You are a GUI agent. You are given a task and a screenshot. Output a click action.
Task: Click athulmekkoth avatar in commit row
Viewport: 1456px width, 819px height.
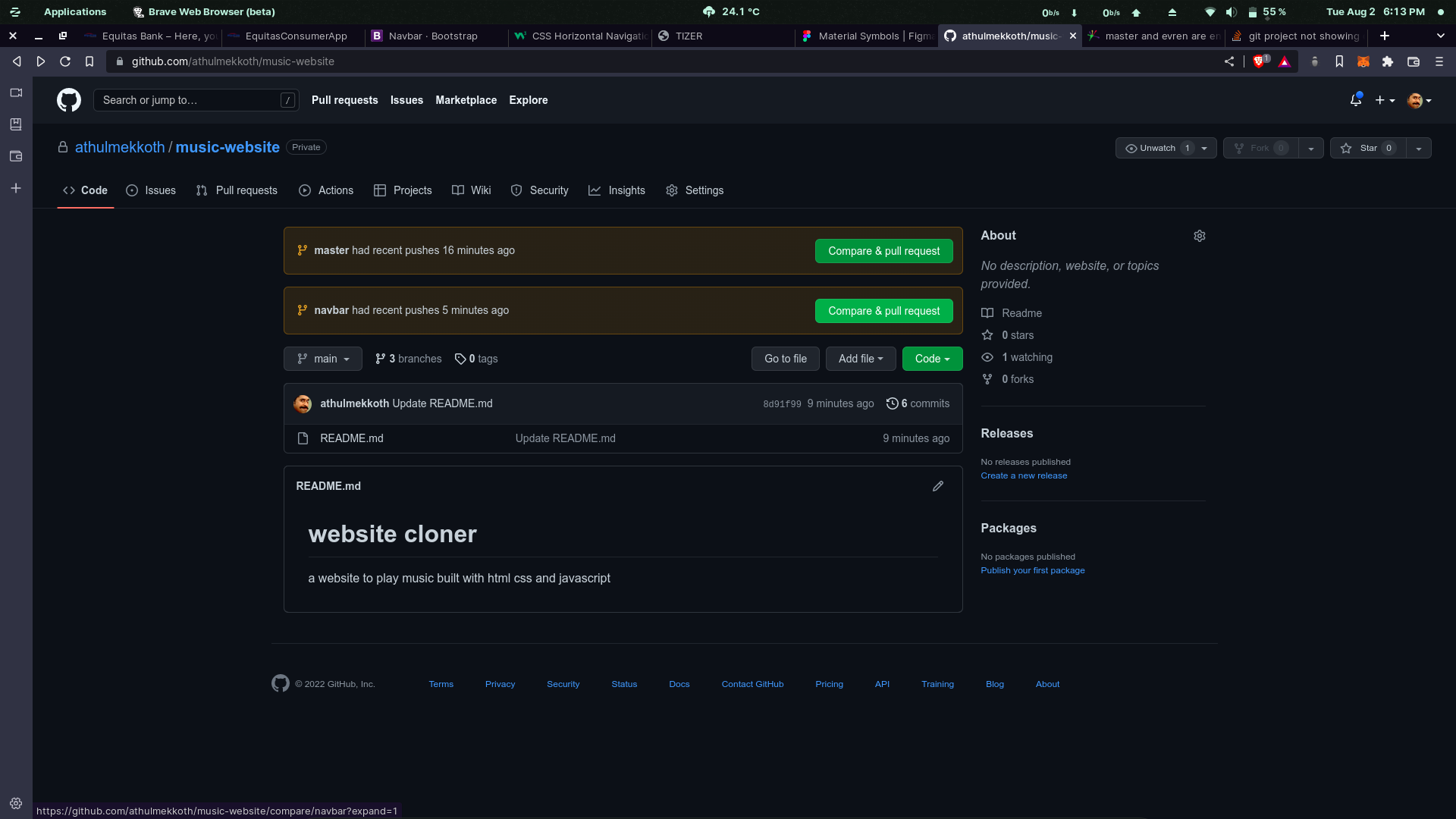pos(303,404)
